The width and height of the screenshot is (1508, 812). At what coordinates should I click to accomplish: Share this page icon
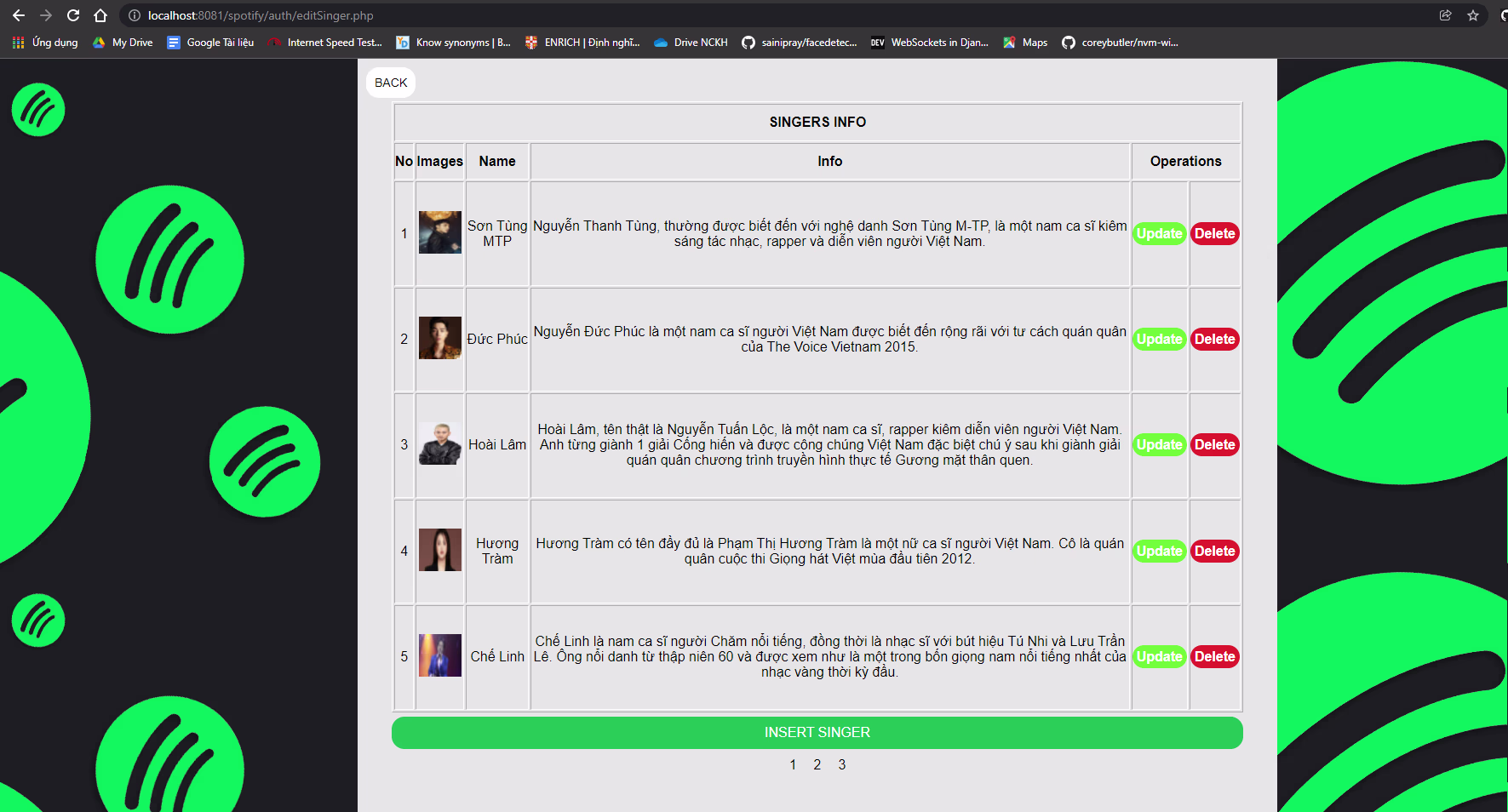click(1445, 15)
